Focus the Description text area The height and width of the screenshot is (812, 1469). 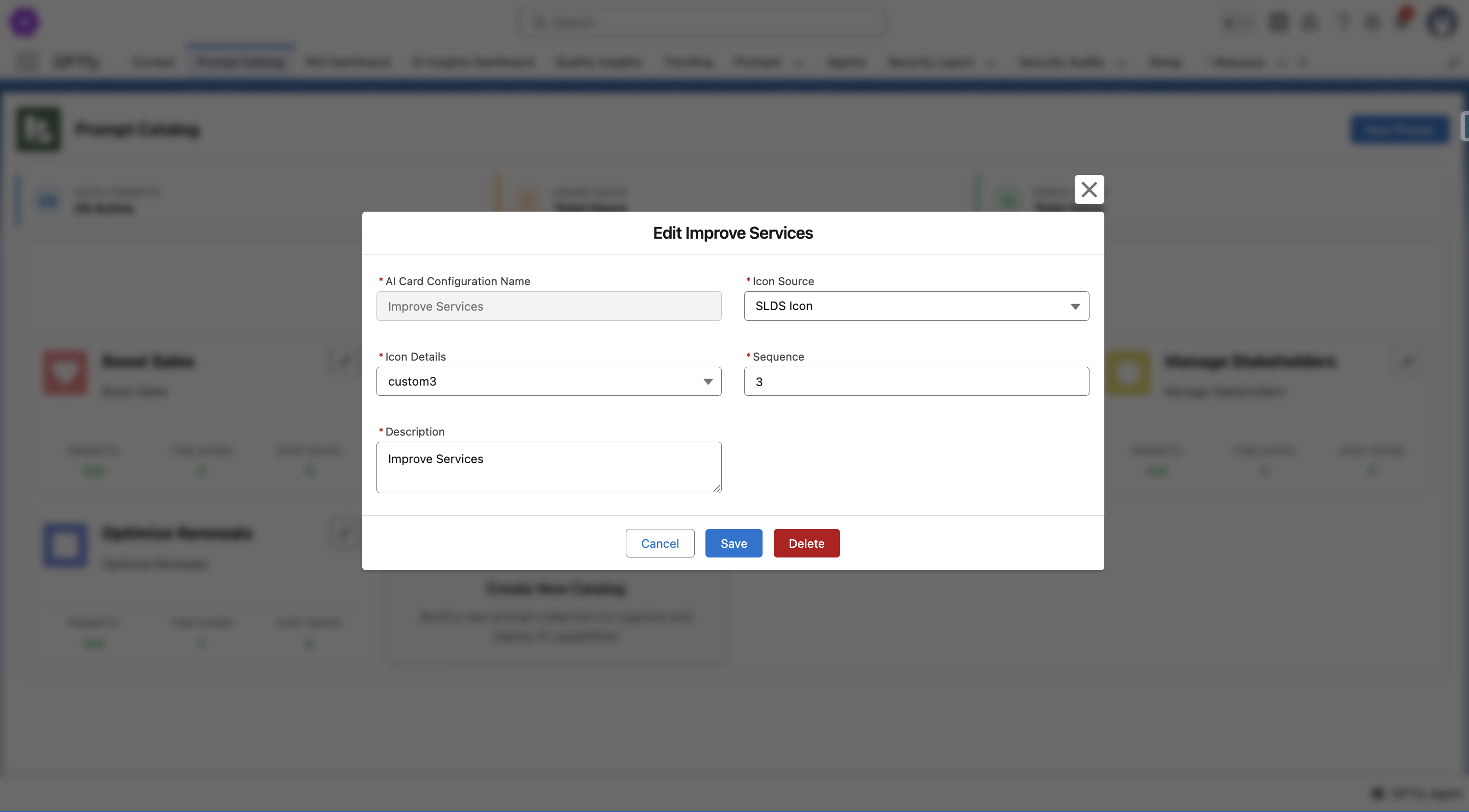tap(548, 467)
